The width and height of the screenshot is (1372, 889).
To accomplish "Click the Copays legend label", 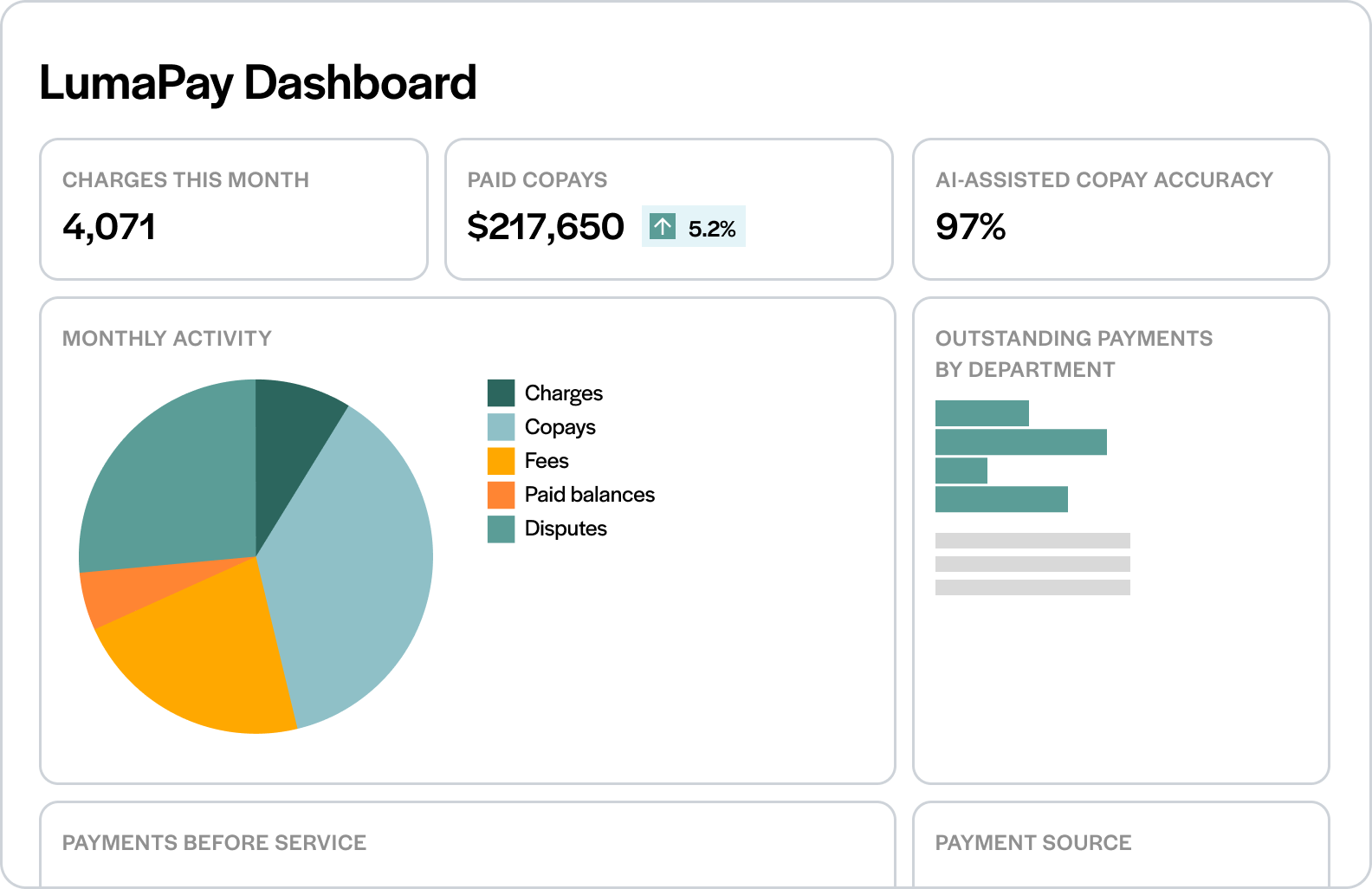I will point(560,427).
